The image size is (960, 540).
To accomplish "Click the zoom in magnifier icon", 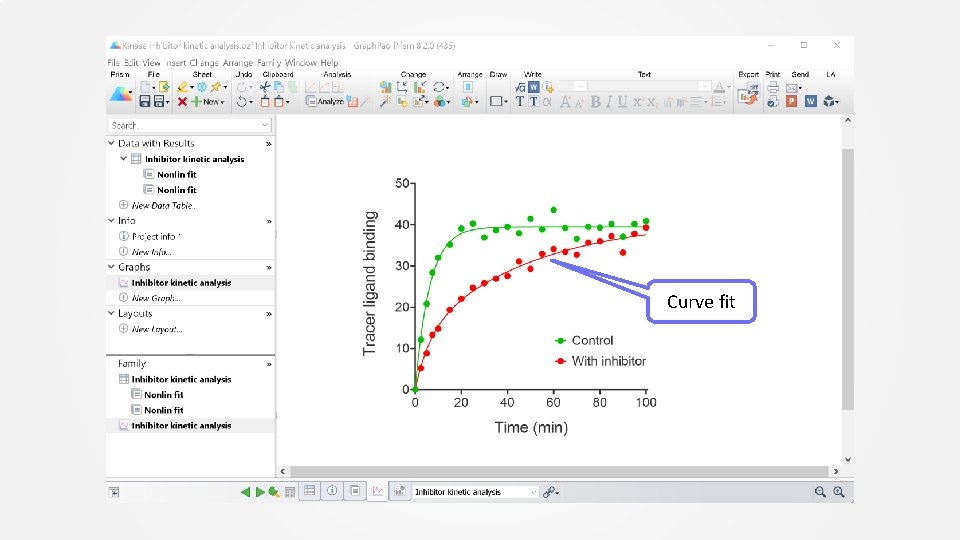I will (x=839, y=492).
